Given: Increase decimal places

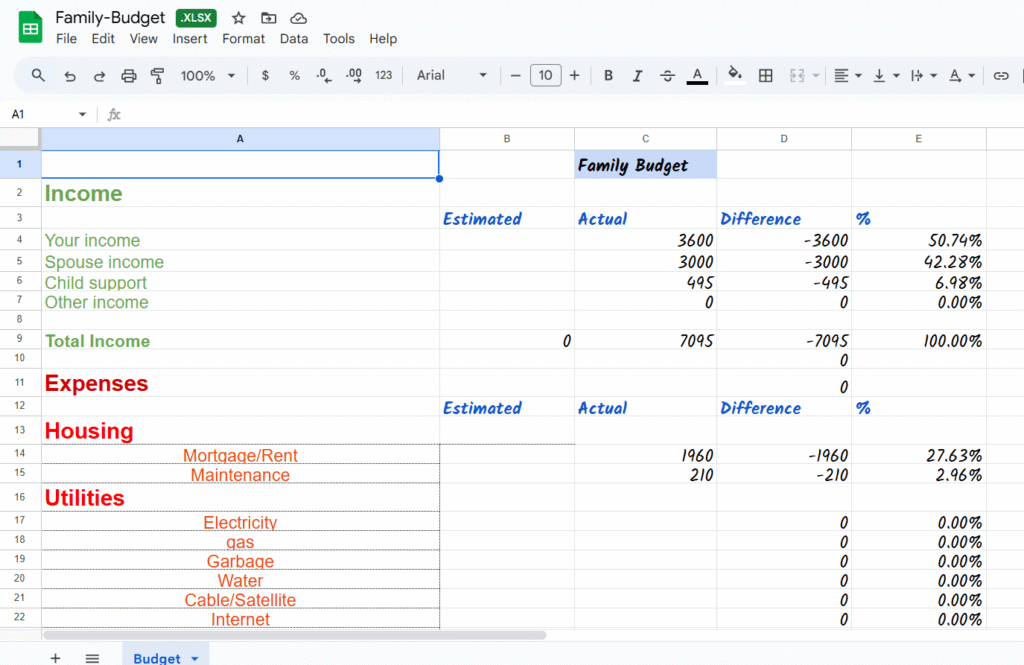Looking at the screenshot, I should [354, 76].
